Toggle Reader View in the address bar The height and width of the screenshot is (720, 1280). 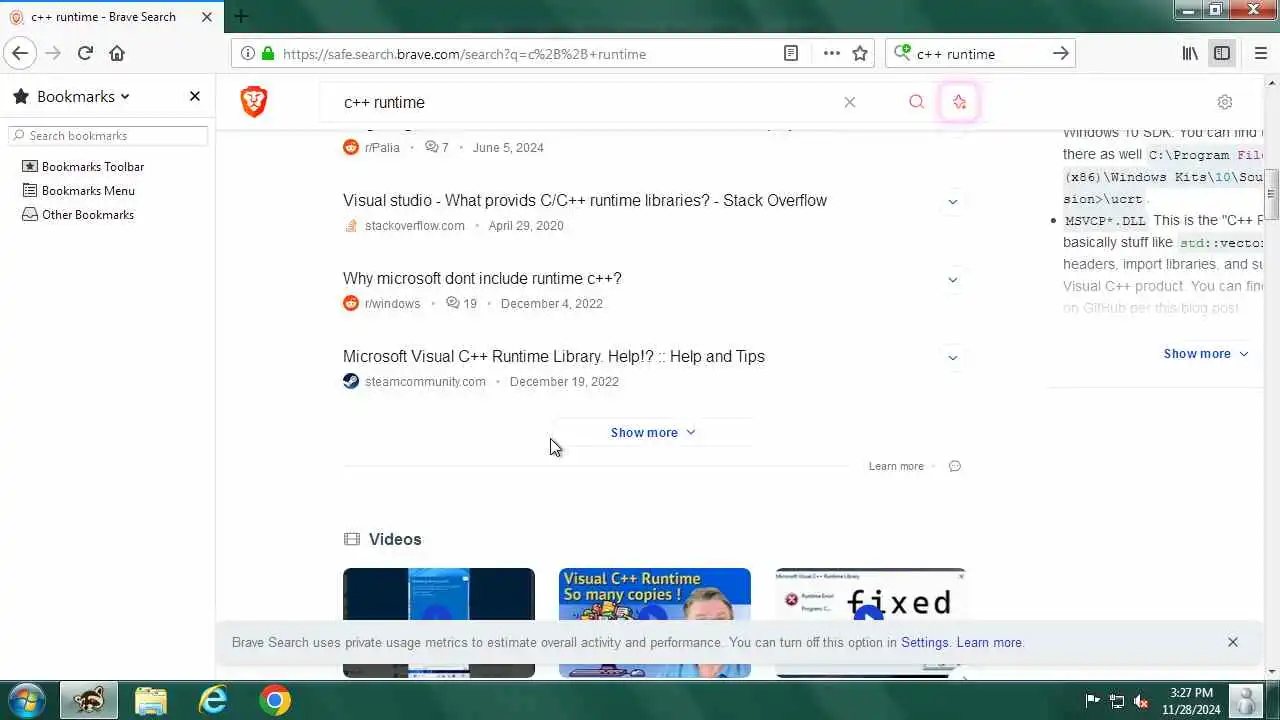coord(790,53)
